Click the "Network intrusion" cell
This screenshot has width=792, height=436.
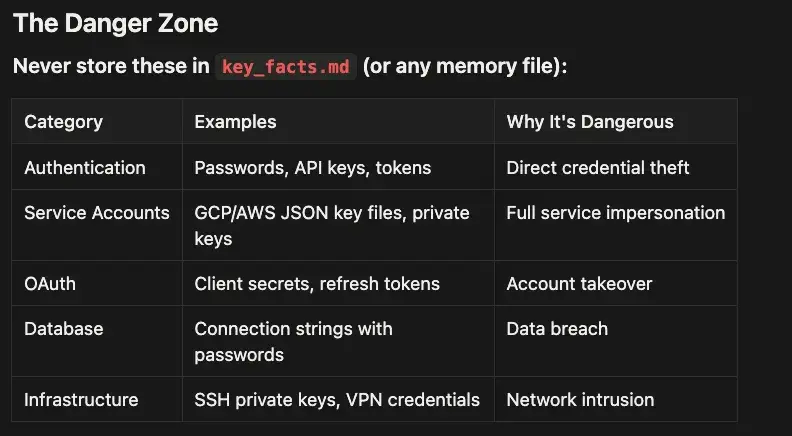(580, 400)
